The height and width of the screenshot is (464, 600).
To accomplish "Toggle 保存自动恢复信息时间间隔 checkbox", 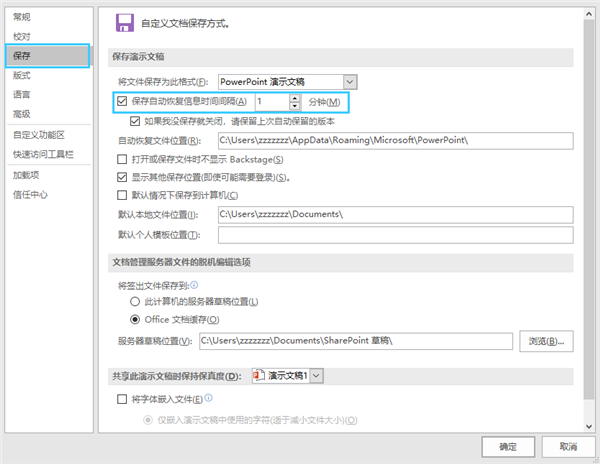I will point(122,101).
